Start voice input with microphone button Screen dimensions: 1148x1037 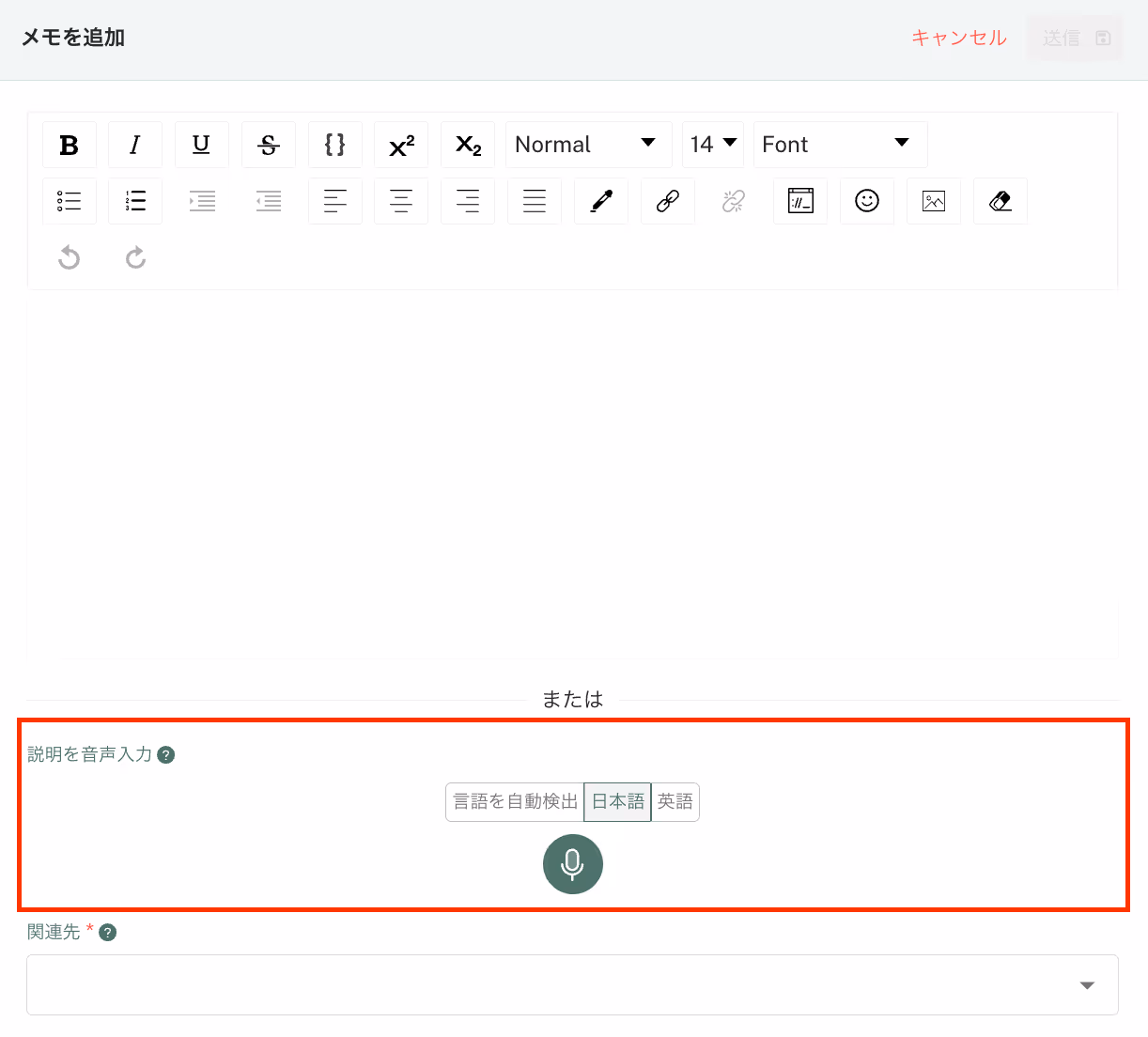click(573, 864)
